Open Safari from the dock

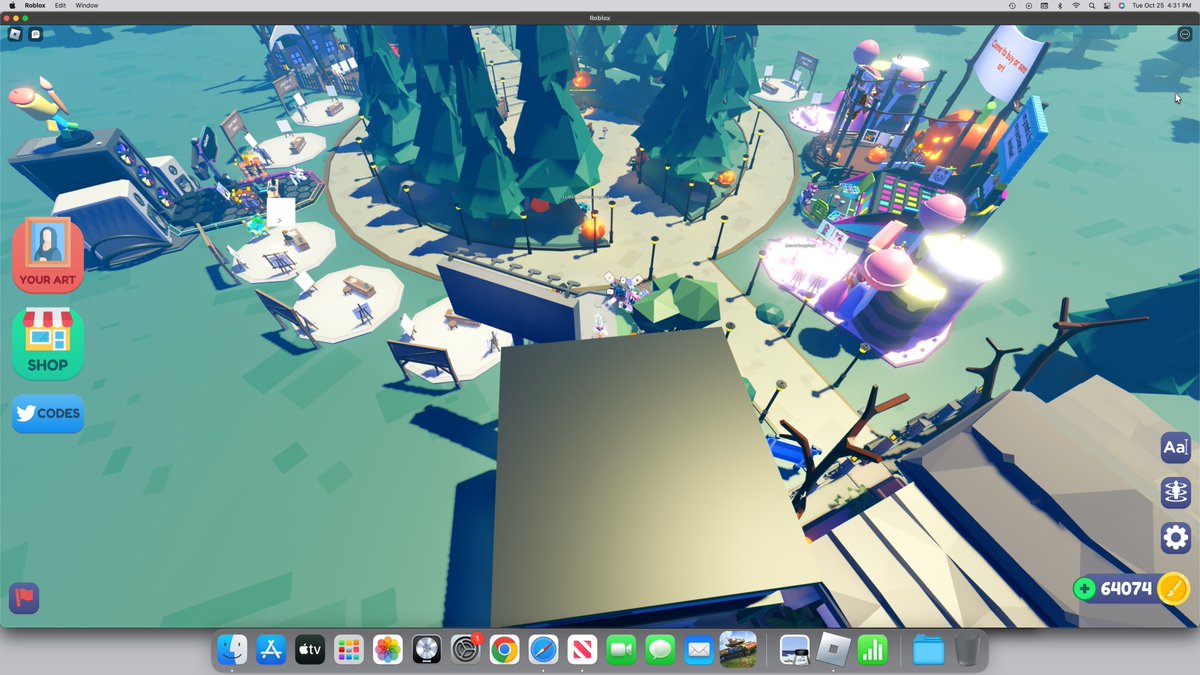point(544,650)
